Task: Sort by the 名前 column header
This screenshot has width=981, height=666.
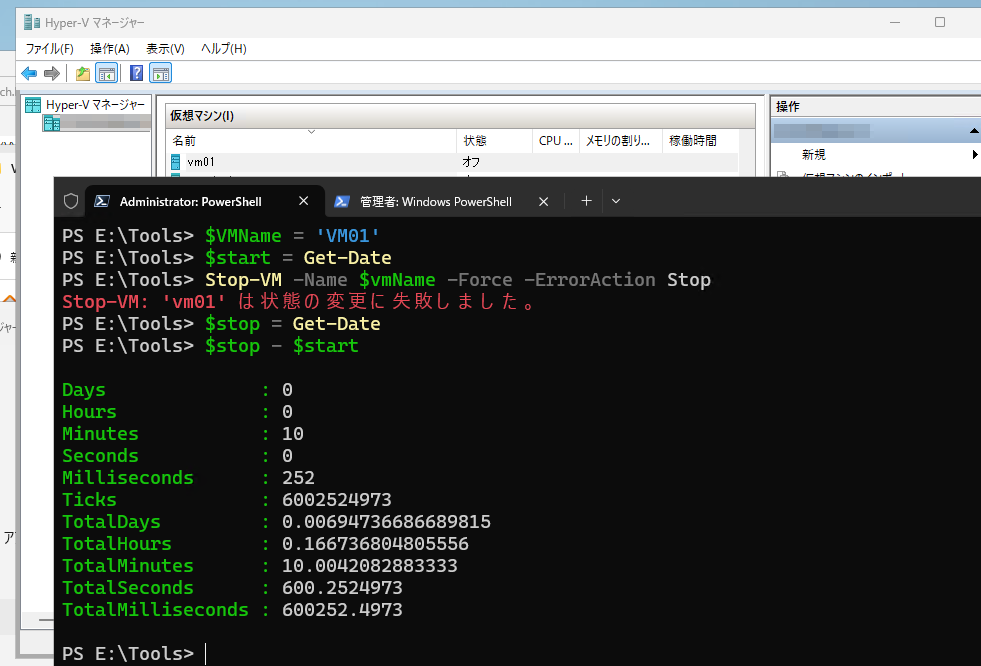Action: (311, 141)
